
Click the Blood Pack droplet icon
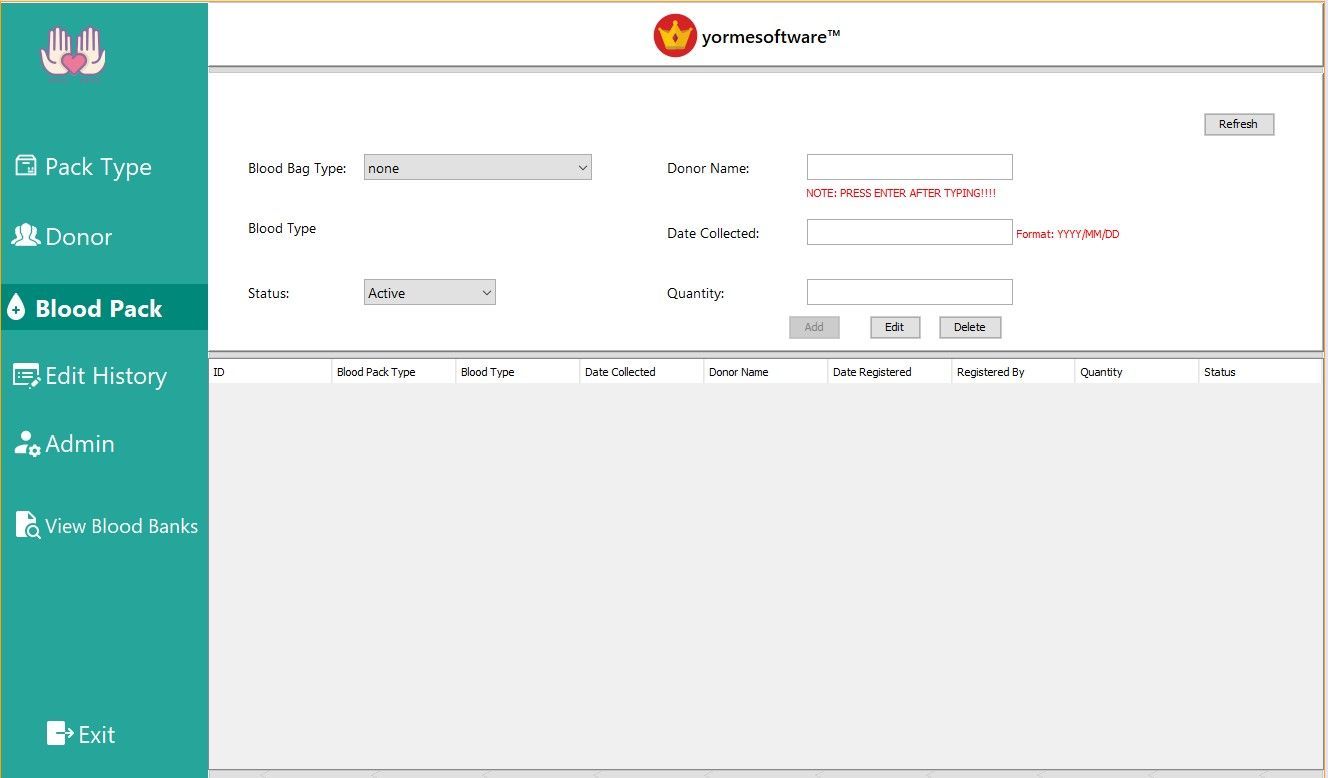tap(16, 308)
